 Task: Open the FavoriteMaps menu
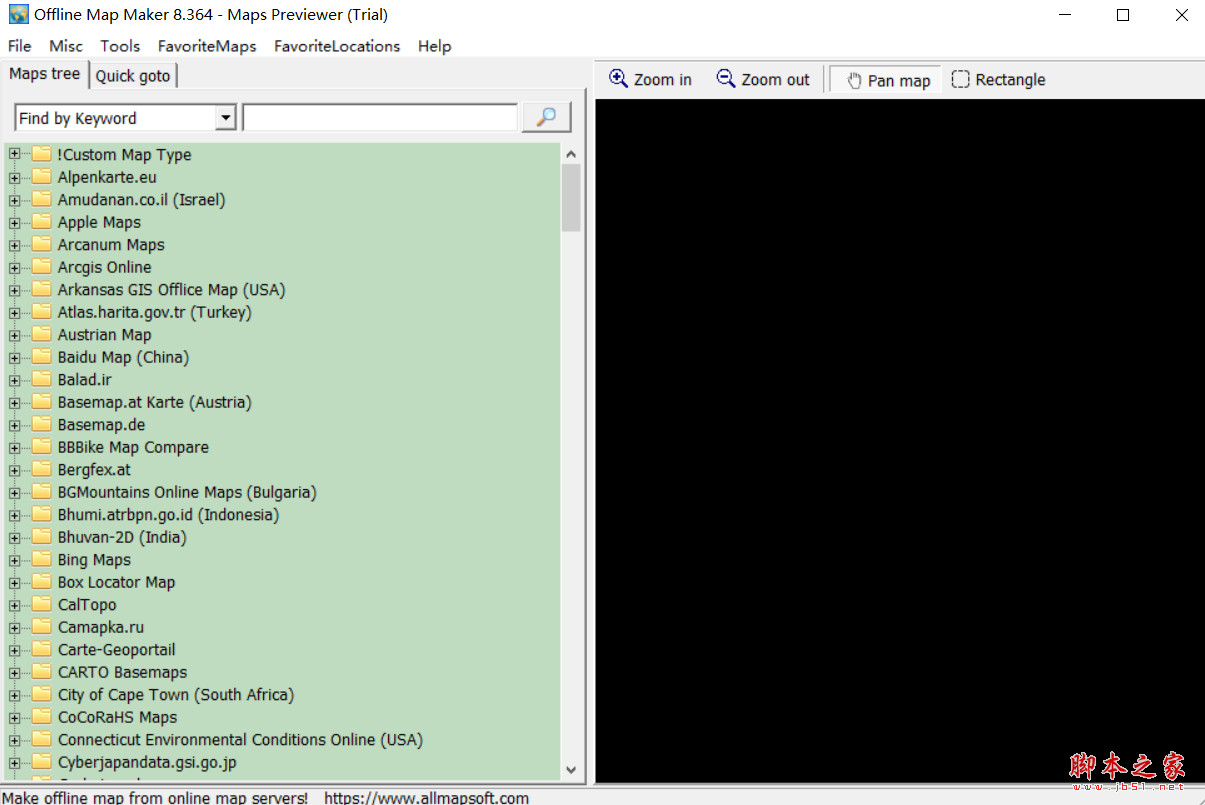click(x=207, y=46)
